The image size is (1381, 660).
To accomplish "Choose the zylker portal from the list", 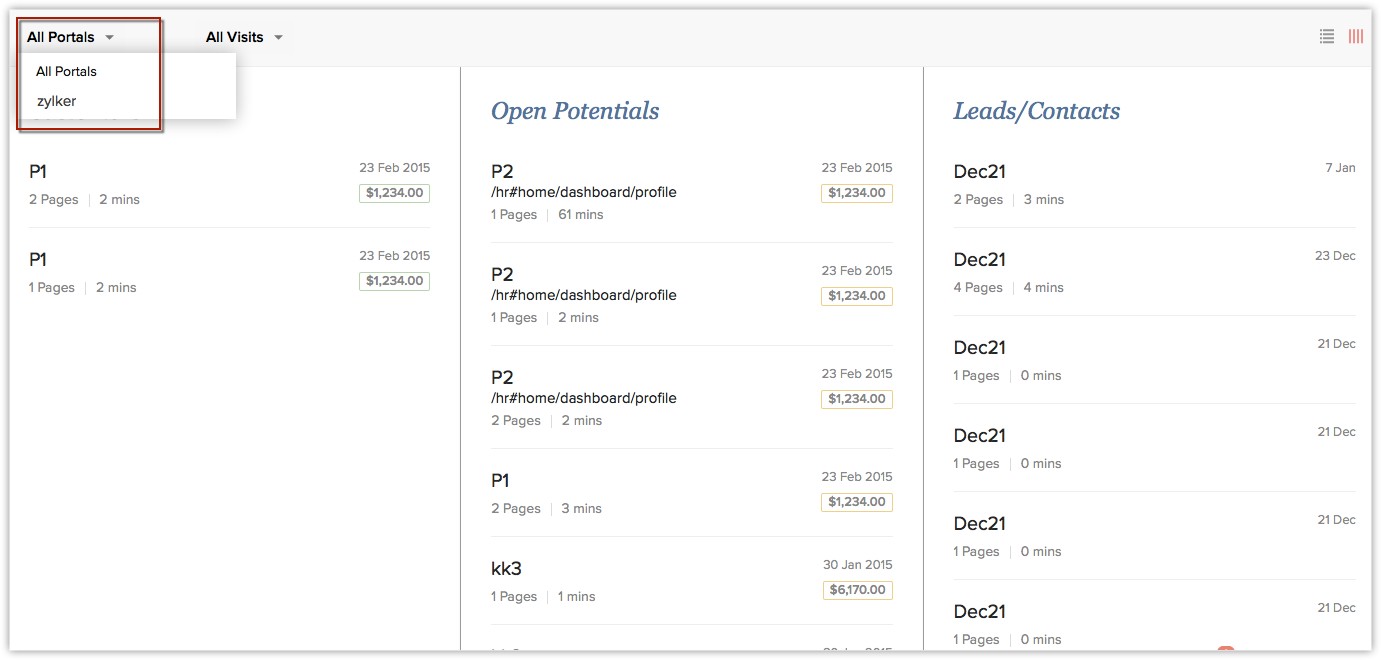I will [x=57, y=101].
